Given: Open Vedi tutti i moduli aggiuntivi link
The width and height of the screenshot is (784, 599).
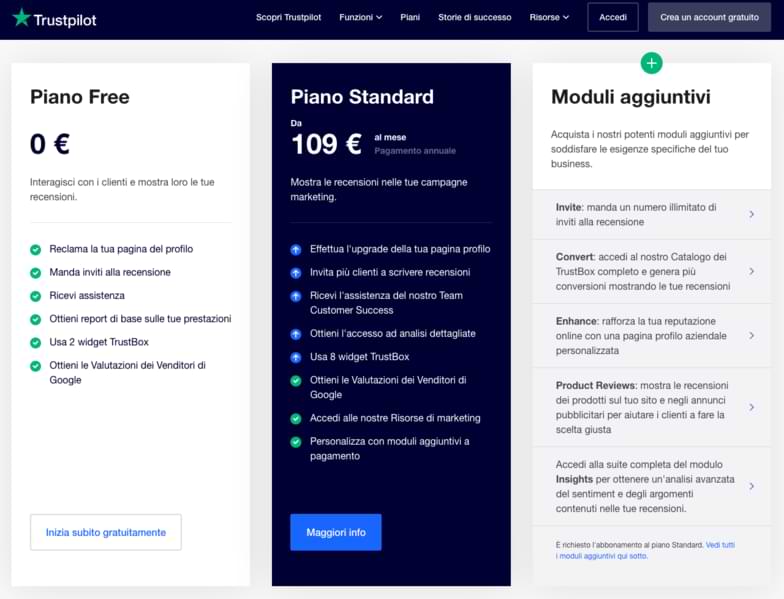Looking at the screenshot, I should point(646,550).
